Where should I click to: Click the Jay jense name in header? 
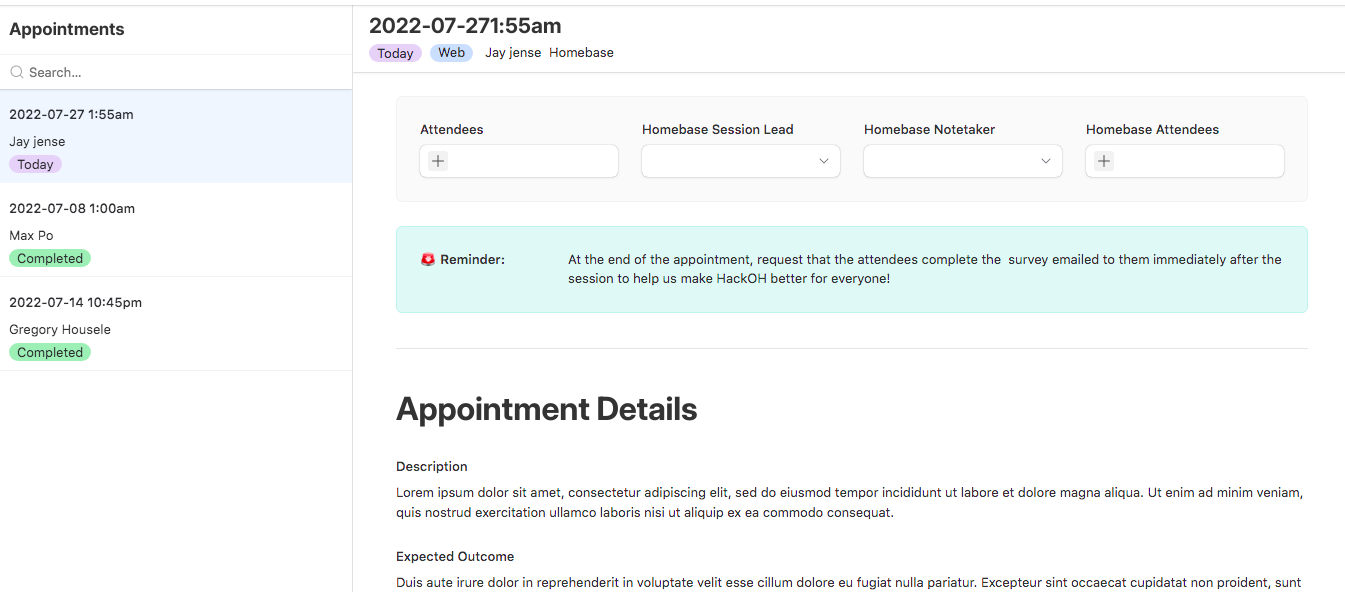[513, 53]
